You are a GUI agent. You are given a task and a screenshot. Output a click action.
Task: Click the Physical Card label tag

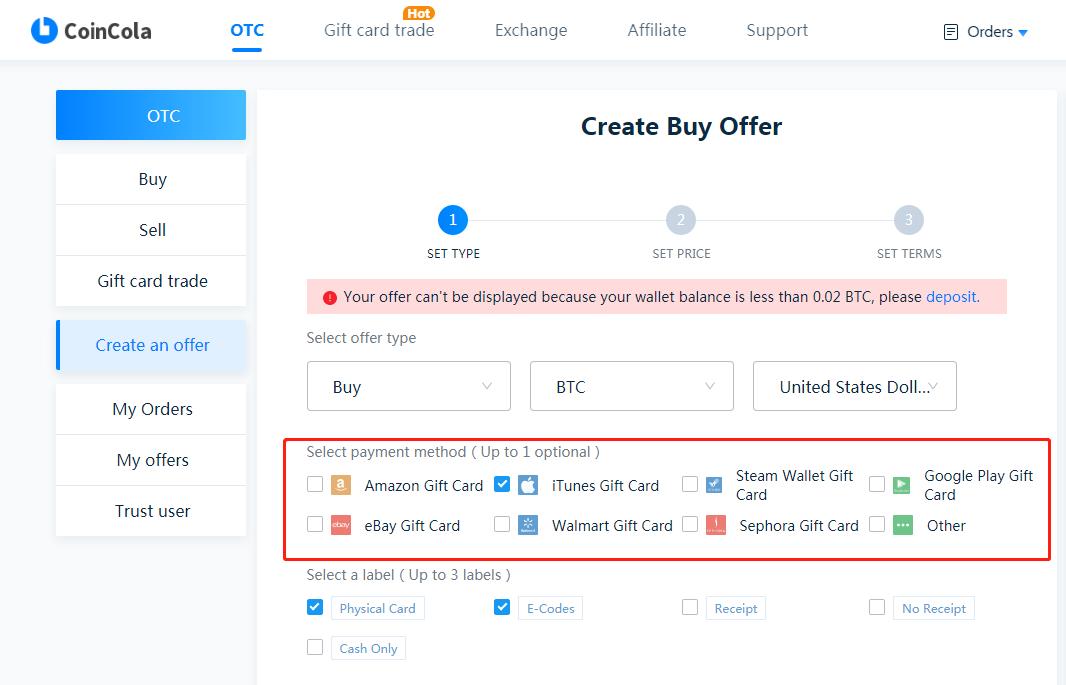(x=377, y=609)
